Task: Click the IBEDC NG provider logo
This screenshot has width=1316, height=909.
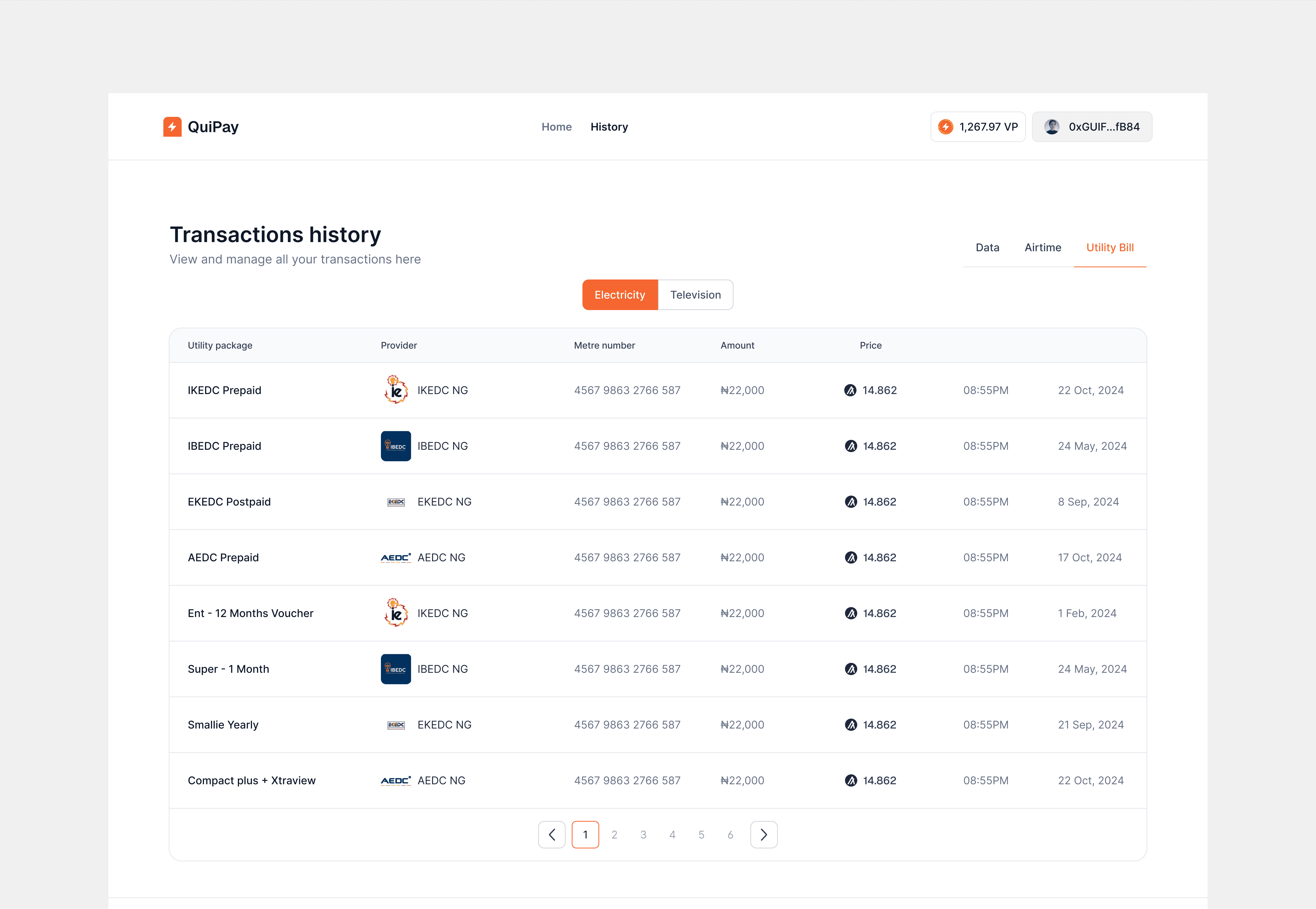Action: pyautogui.click(x=396, y=446)
